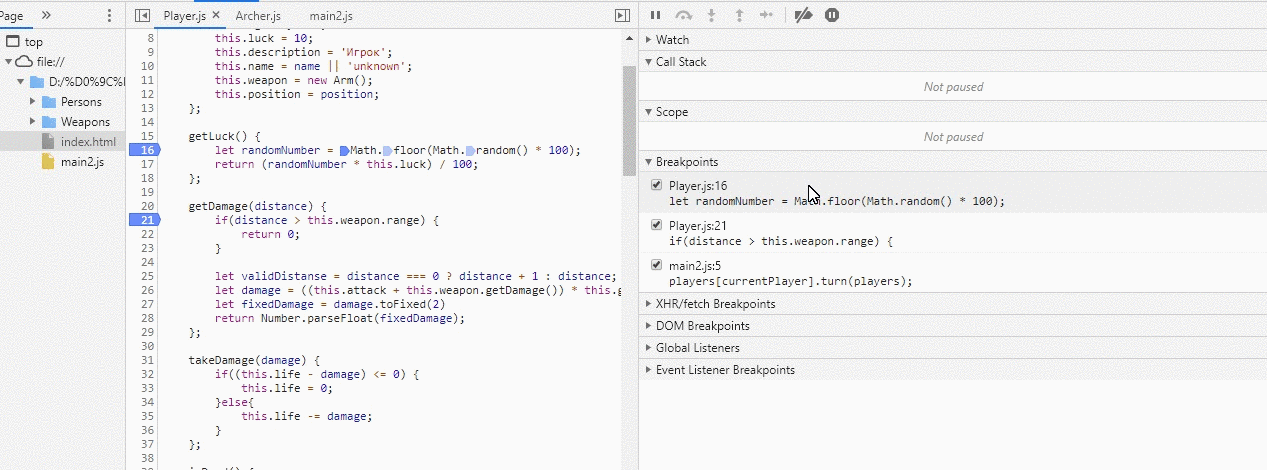Viewport: 1267px width, 470px height.
Task: Open the main2.js editor tab
Action: coord(331,16)
